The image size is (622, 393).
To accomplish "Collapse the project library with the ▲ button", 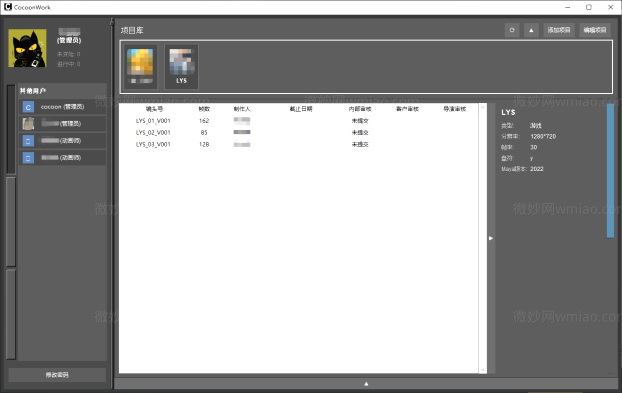I will click(x=531, y=30).
